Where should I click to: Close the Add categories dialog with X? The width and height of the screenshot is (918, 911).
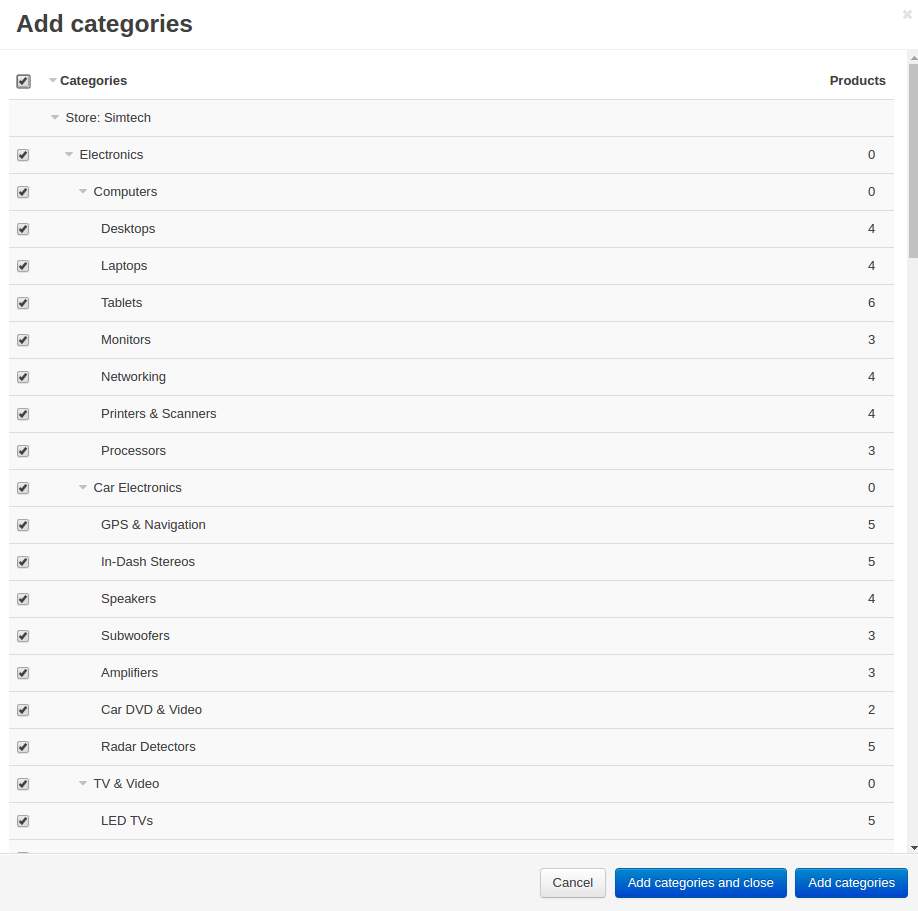point(907,14)
